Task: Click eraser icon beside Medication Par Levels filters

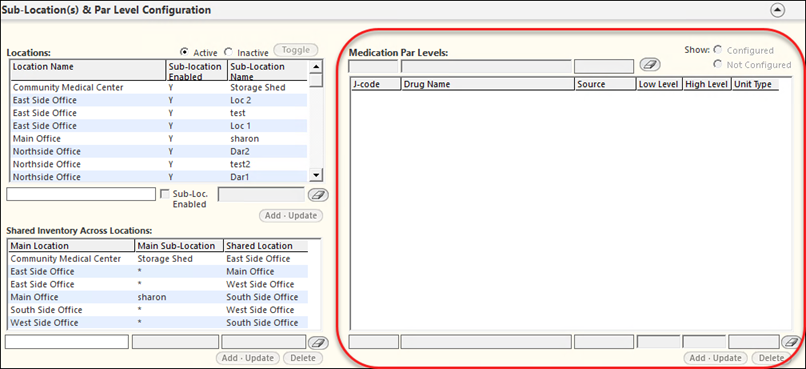Action: click(x=650, y=65)
